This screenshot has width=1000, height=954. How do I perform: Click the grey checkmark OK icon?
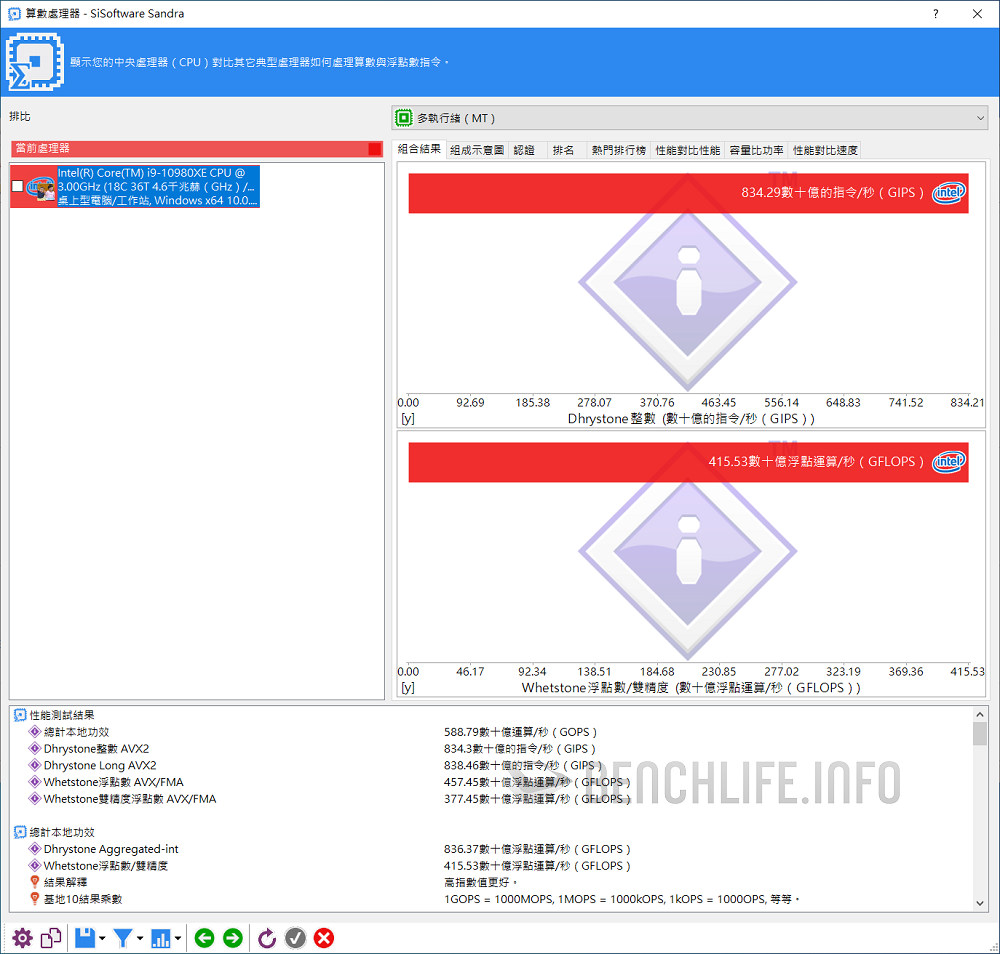295,938
